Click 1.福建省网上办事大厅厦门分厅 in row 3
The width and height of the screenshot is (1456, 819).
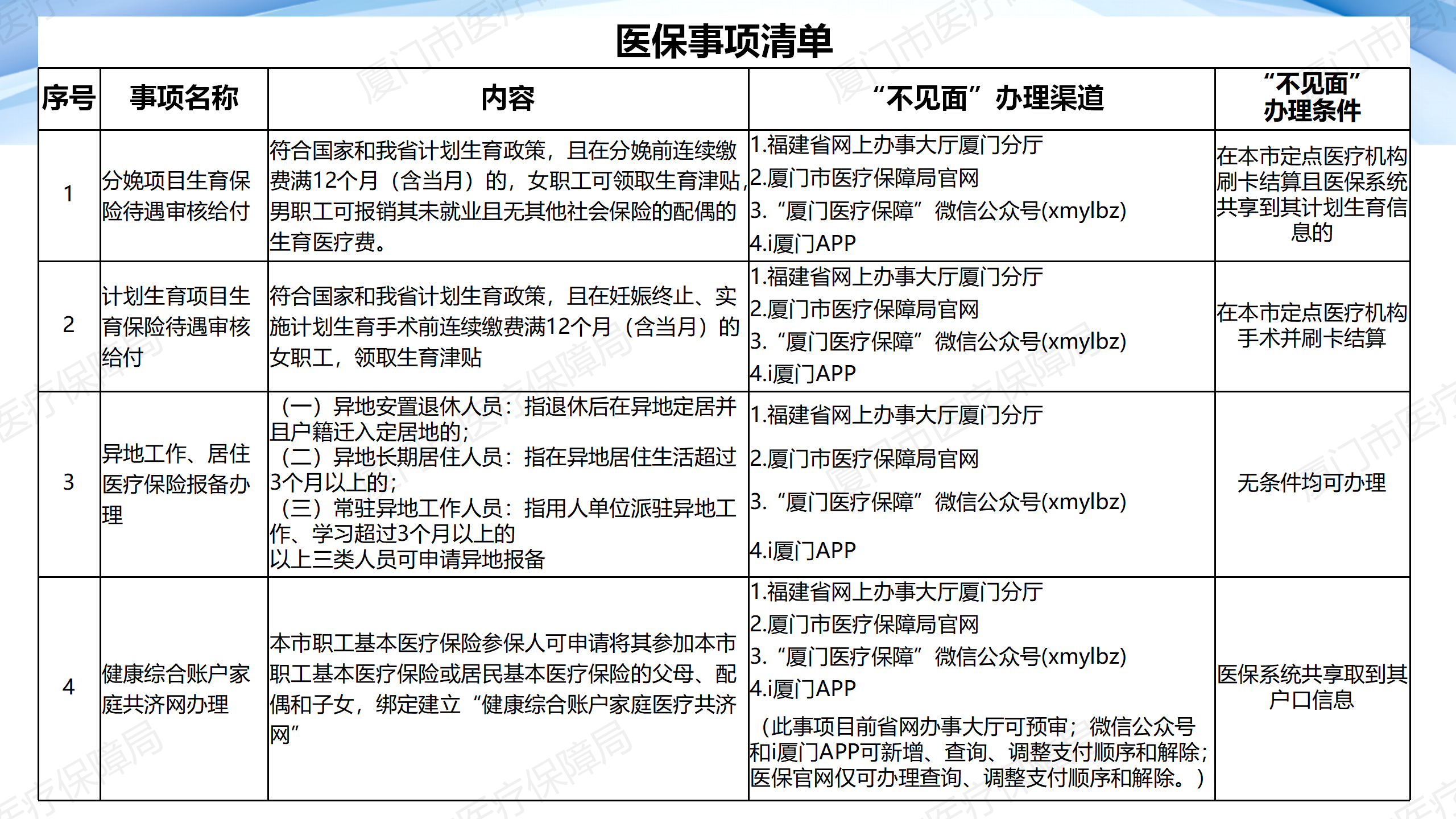(896, 415)
